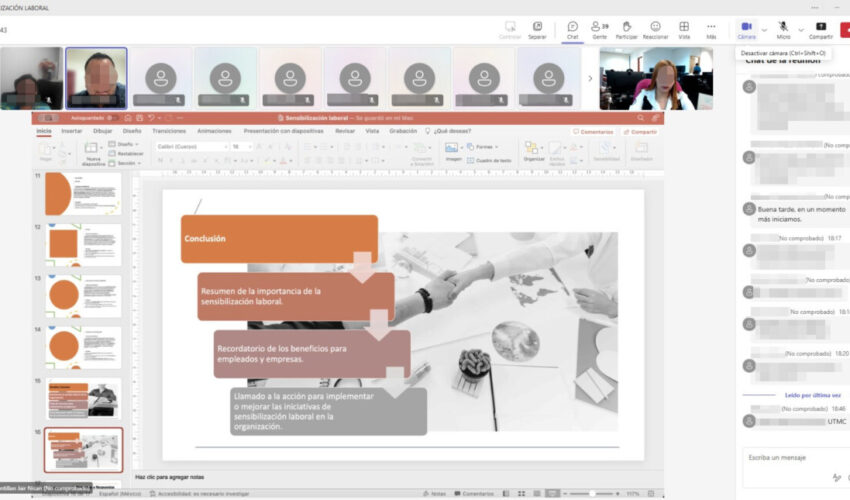Open the Calibri (Cuerpo) font dropdown
This screenshot has width=850, height=500.
192,147
